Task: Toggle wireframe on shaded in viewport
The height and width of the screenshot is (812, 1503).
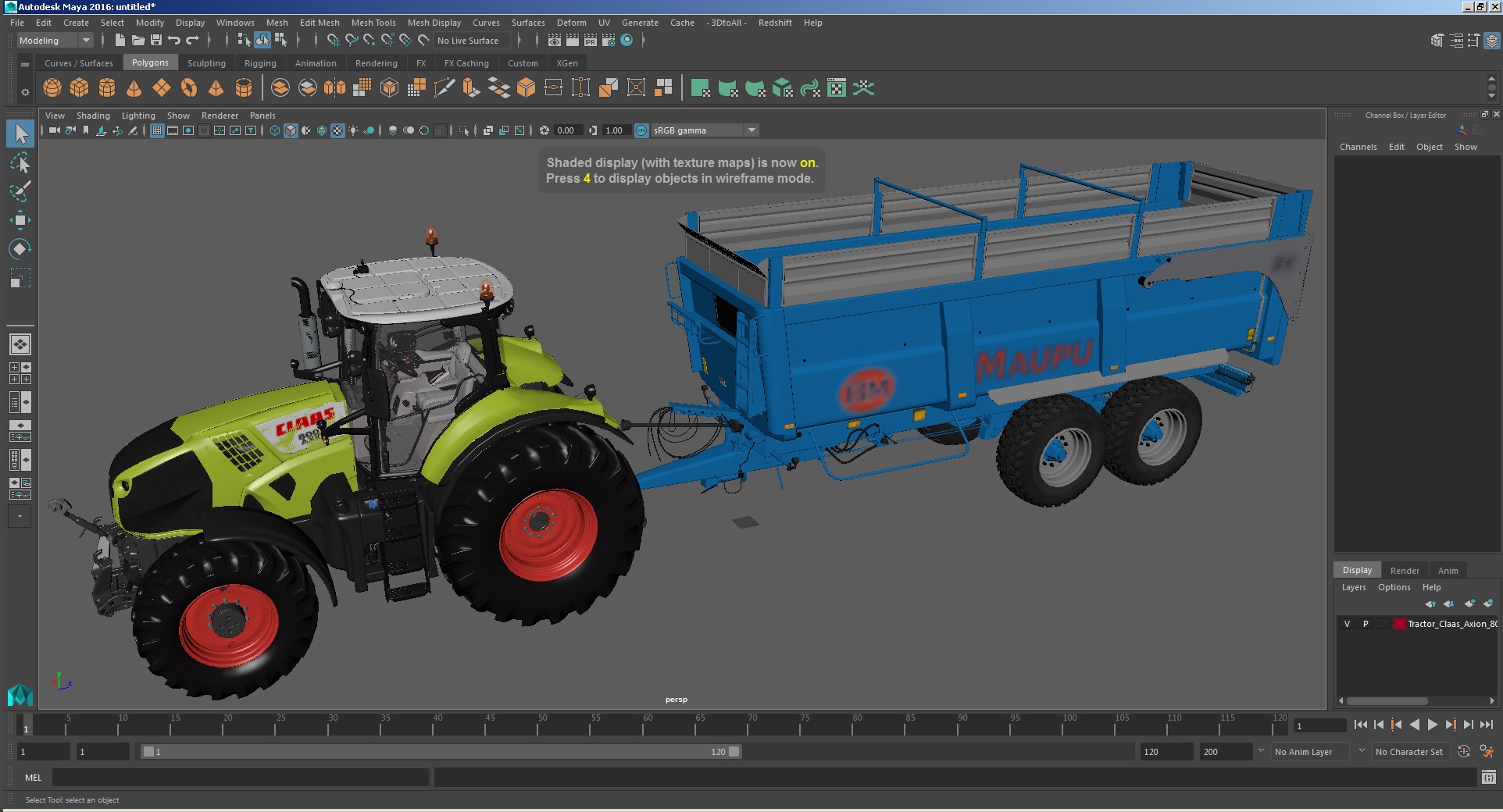Action: coord(322,130)
